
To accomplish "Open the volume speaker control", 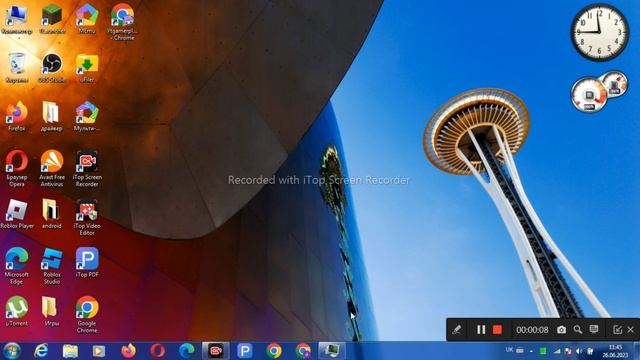I will (579, 351).
